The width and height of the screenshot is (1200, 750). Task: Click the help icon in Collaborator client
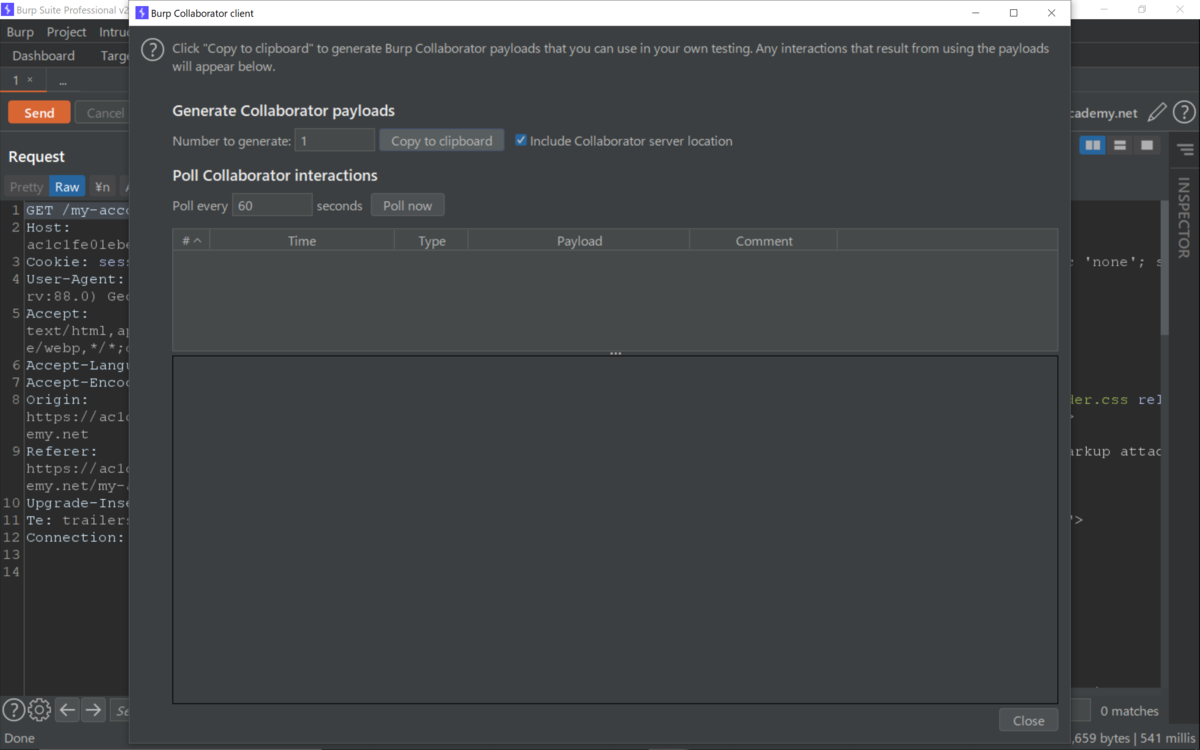tap(152, 50)
